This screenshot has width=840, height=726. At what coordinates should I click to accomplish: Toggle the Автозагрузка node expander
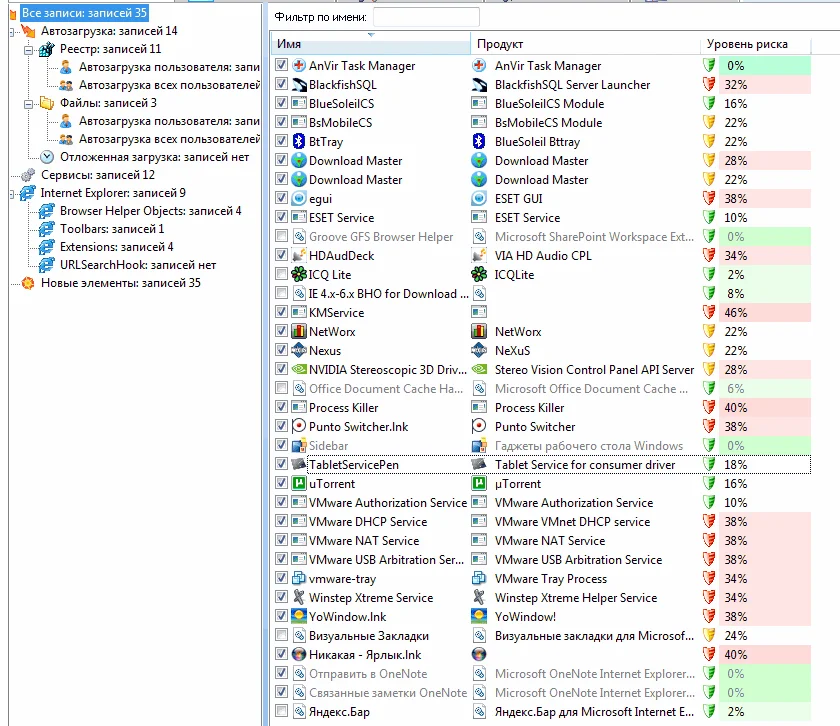(12, 32)
